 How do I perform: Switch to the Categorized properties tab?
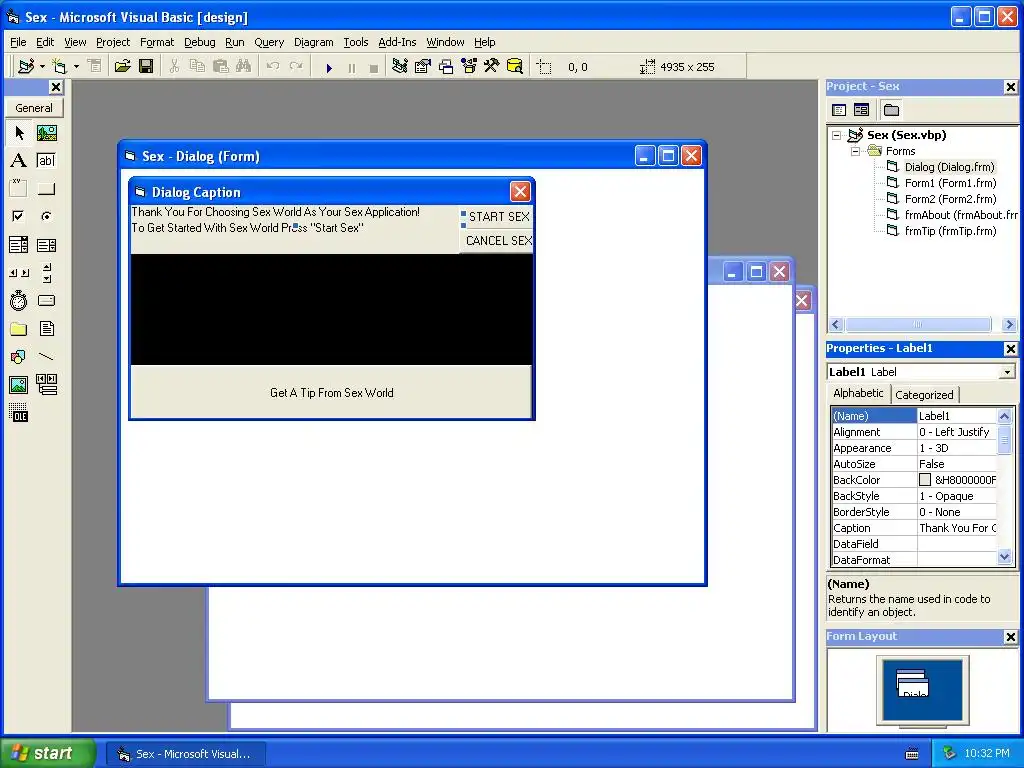pos(924,394)
